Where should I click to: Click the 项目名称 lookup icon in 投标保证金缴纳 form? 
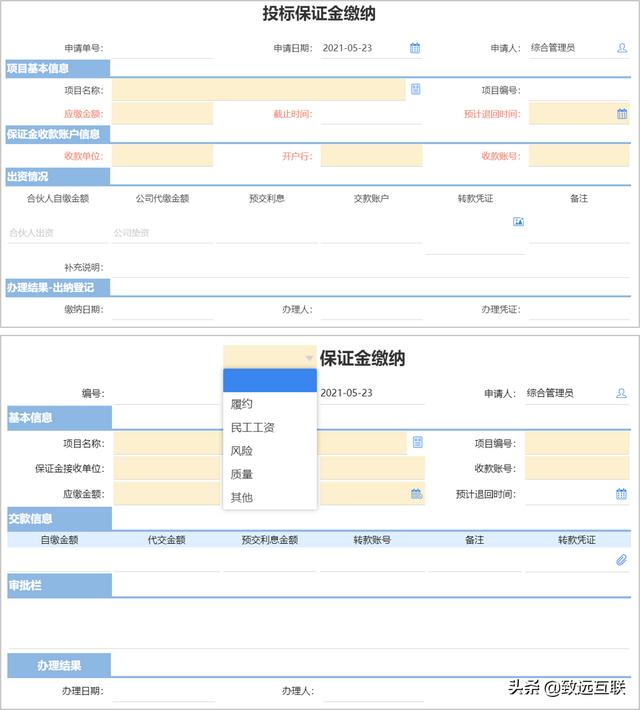click(x=415, y=89)
